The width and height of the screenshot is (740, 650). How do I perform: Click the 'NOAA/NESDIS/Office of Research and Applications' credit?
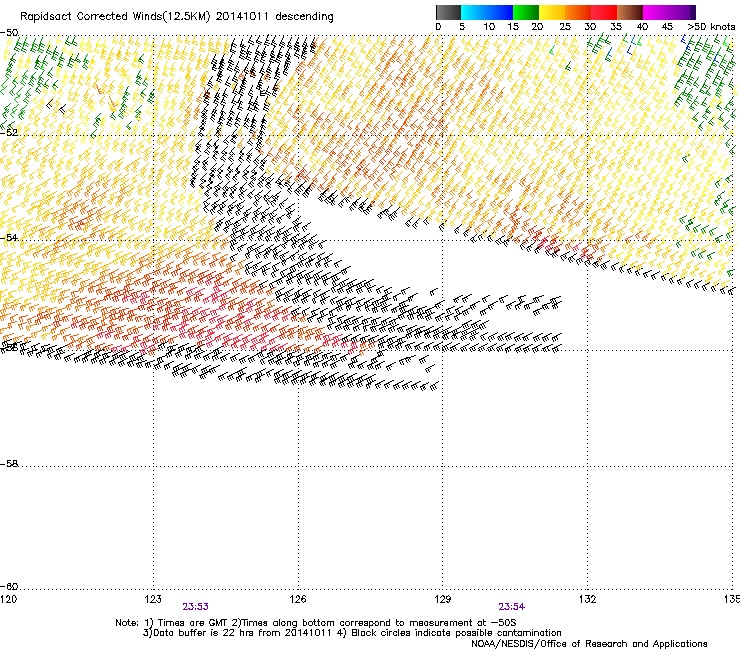589,644
